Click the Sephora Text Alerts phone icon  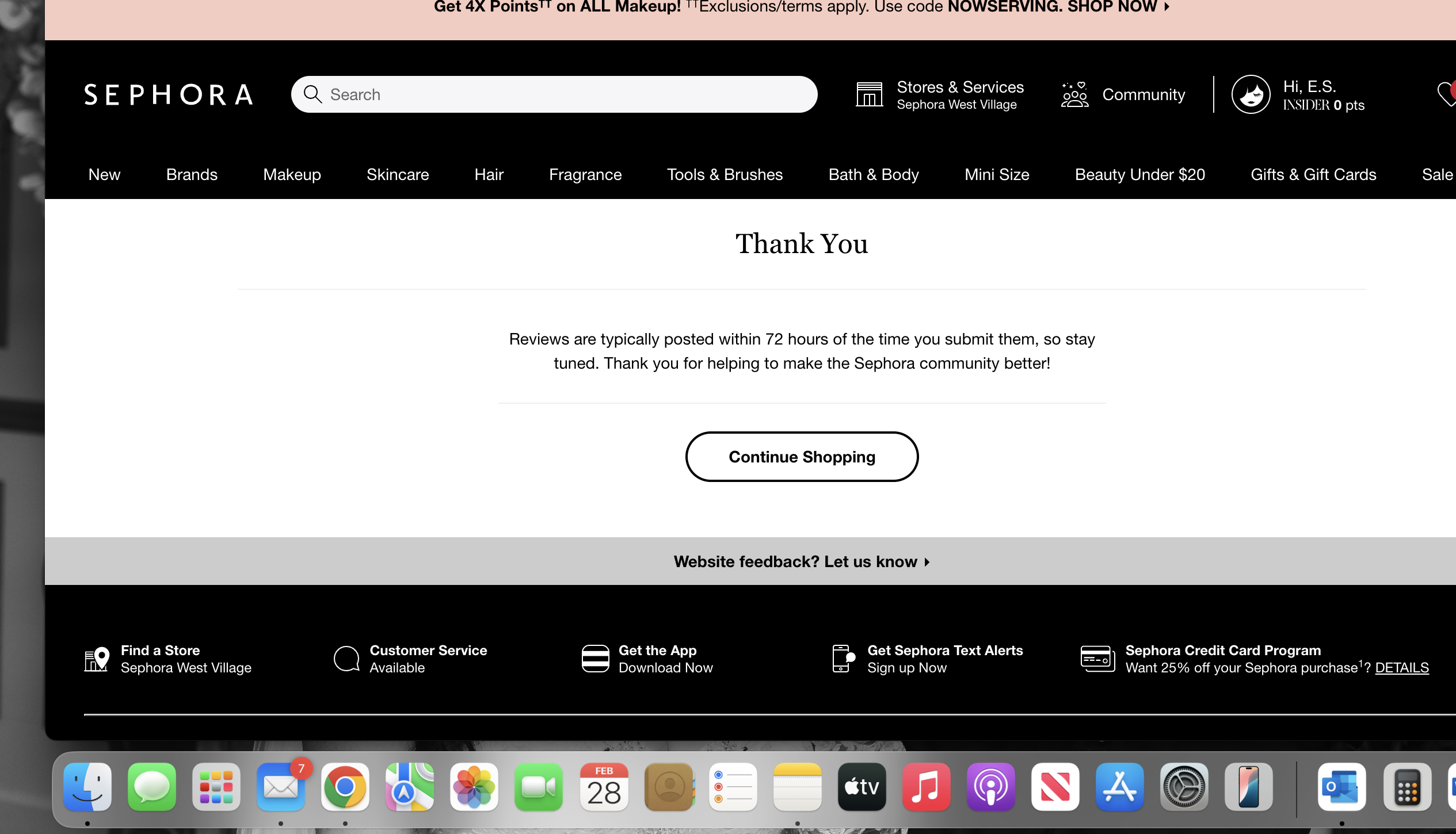click(x=843, y=659)
